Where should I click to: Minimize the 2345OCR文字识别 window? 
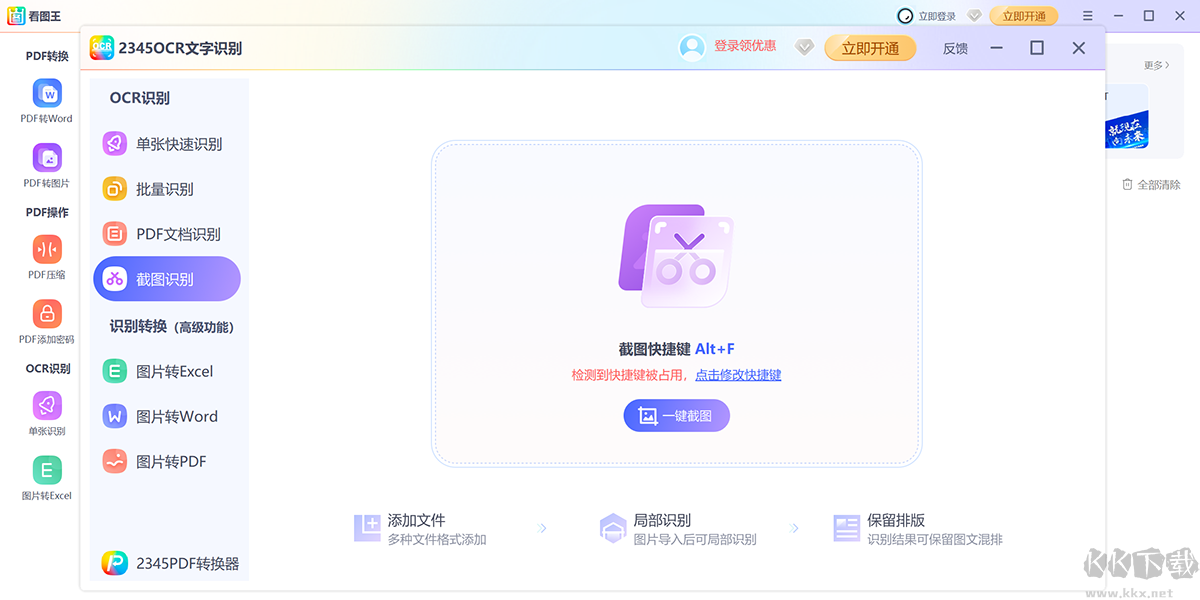click(997, 48)
